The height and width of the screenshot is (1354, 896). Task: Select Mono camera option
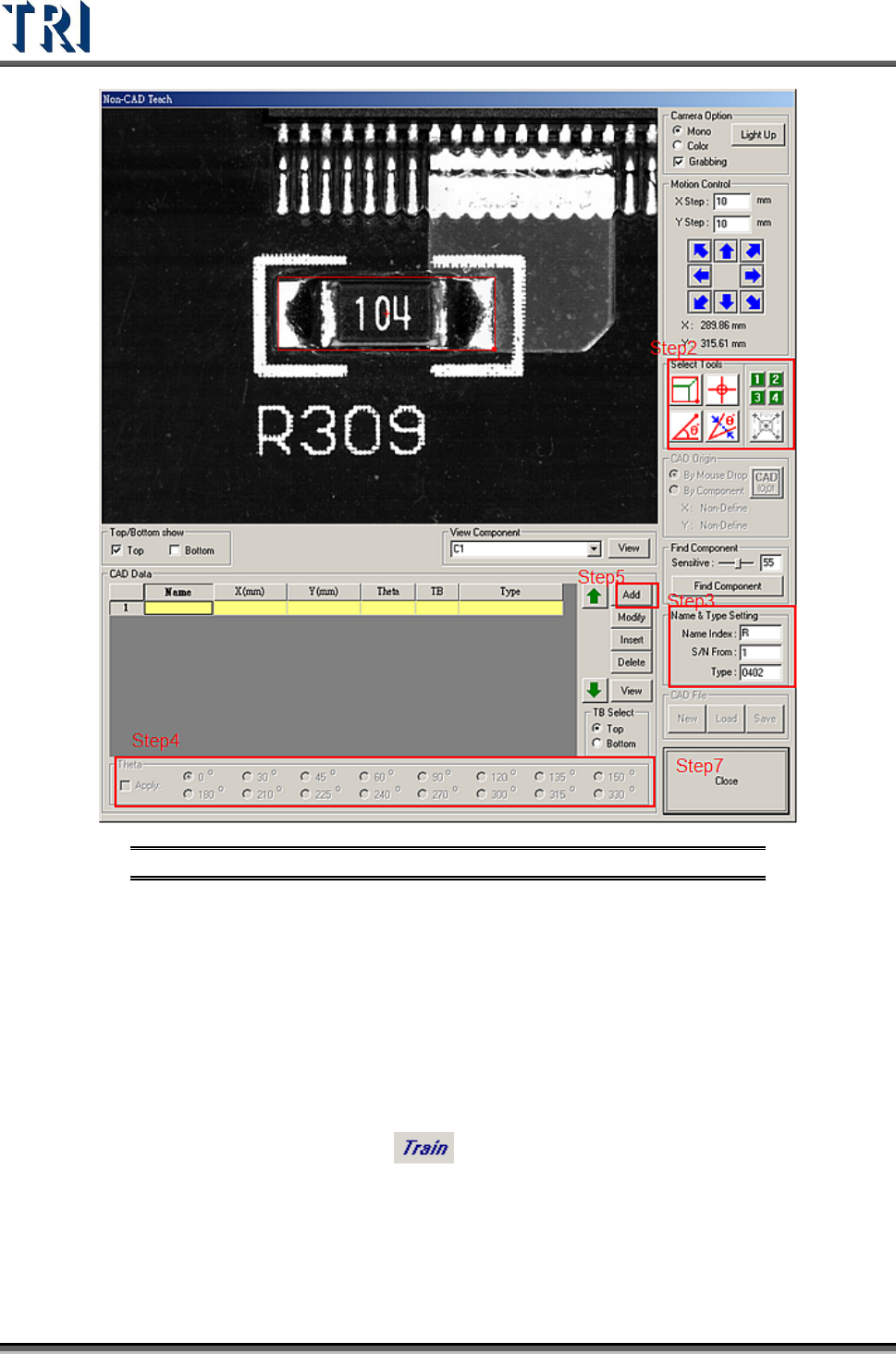(678, 131)
